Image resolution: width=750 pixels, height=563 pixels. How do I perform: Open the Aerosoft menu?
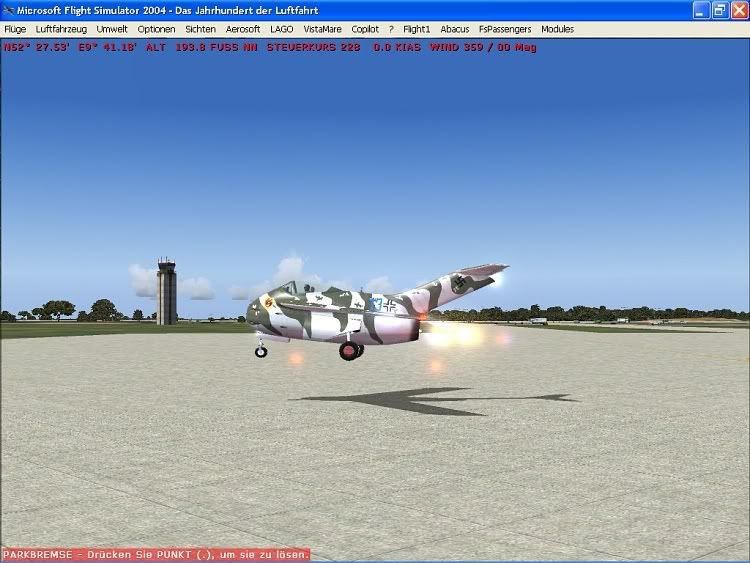pyautogui.click(x=243, y=29)
